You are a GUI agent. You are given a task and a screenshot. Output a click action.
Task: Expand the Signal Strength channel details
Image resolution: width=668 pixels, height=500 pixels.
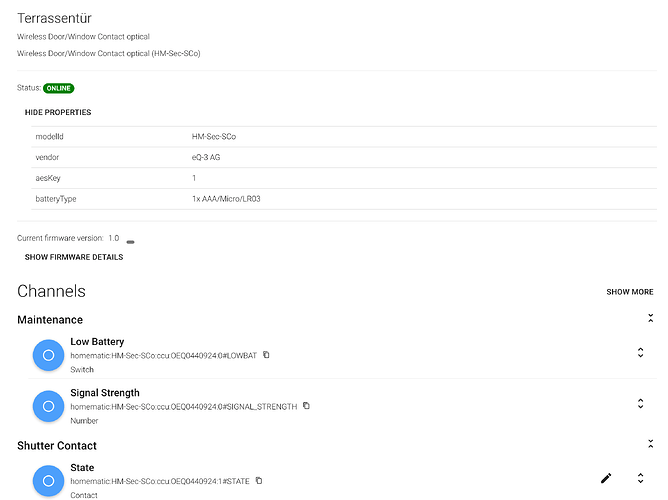pos(640,404)
